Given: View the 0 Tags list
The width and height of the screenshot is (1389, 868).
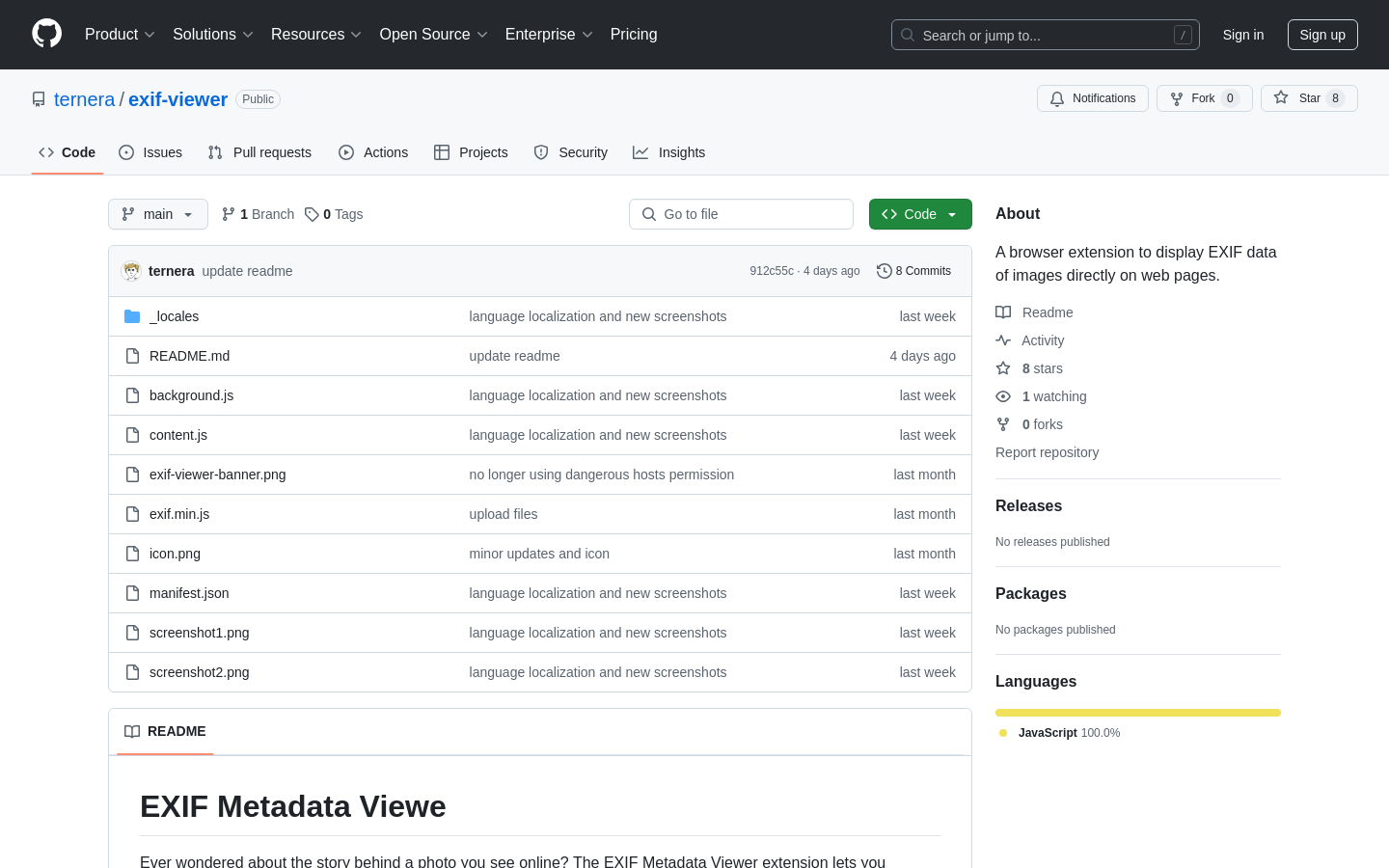Looking at the screenshot, I should [334, 214].
